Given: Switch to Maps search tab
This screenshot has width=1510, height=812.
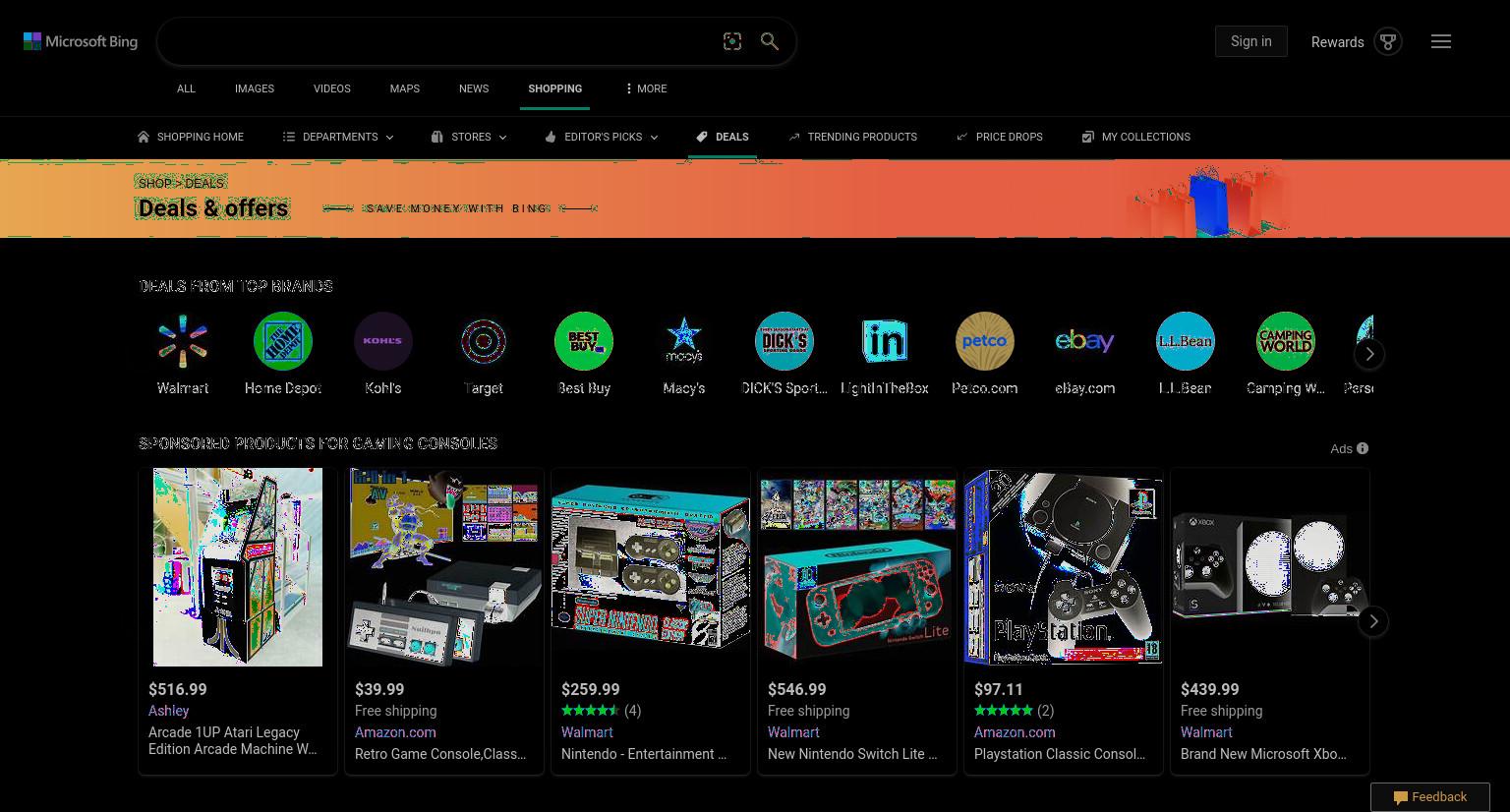Looking at the screenshot, I should [405, 88].
